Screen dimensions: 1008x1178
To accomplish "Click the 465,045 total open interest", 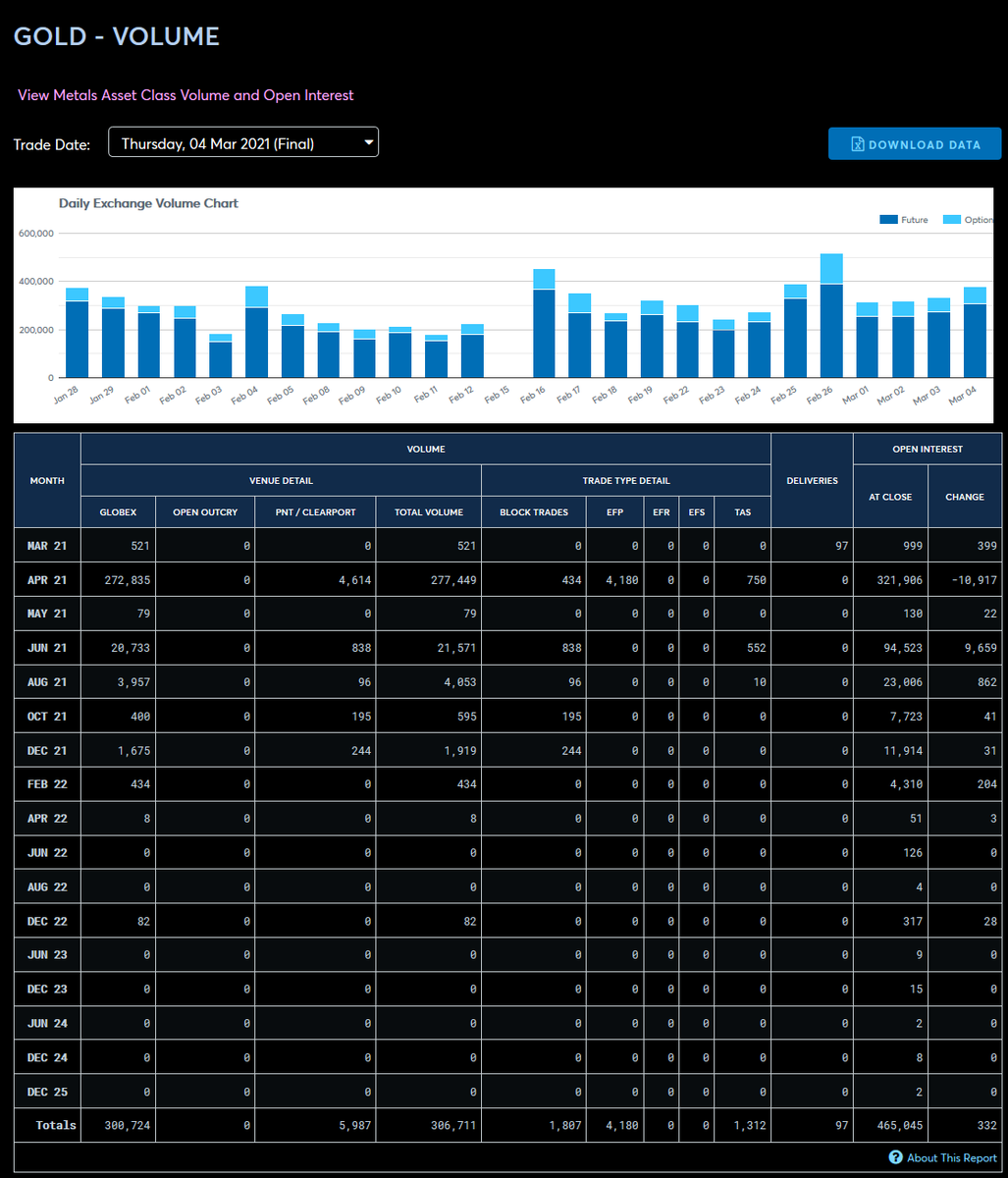I will coord(899,1125).
